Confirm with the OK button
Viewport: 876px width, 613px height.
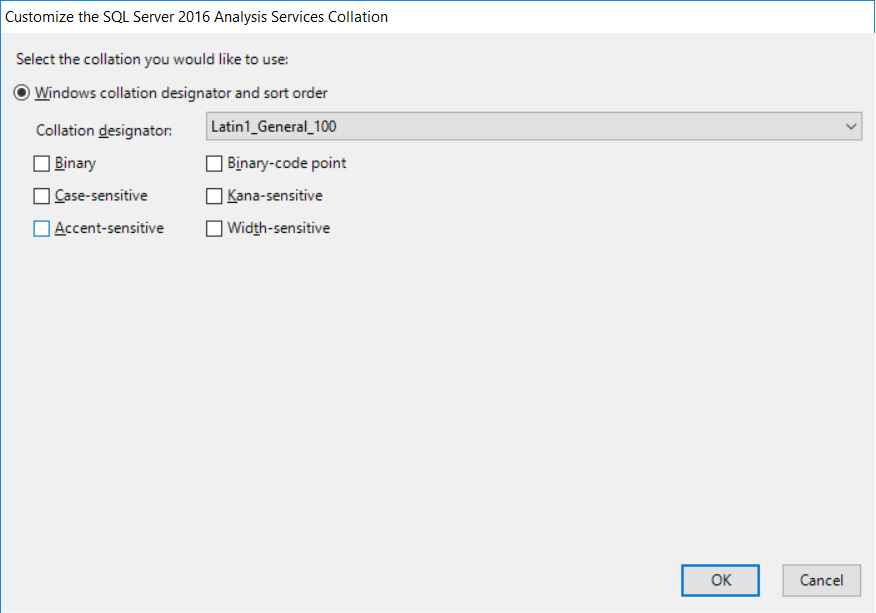[720, 580]
